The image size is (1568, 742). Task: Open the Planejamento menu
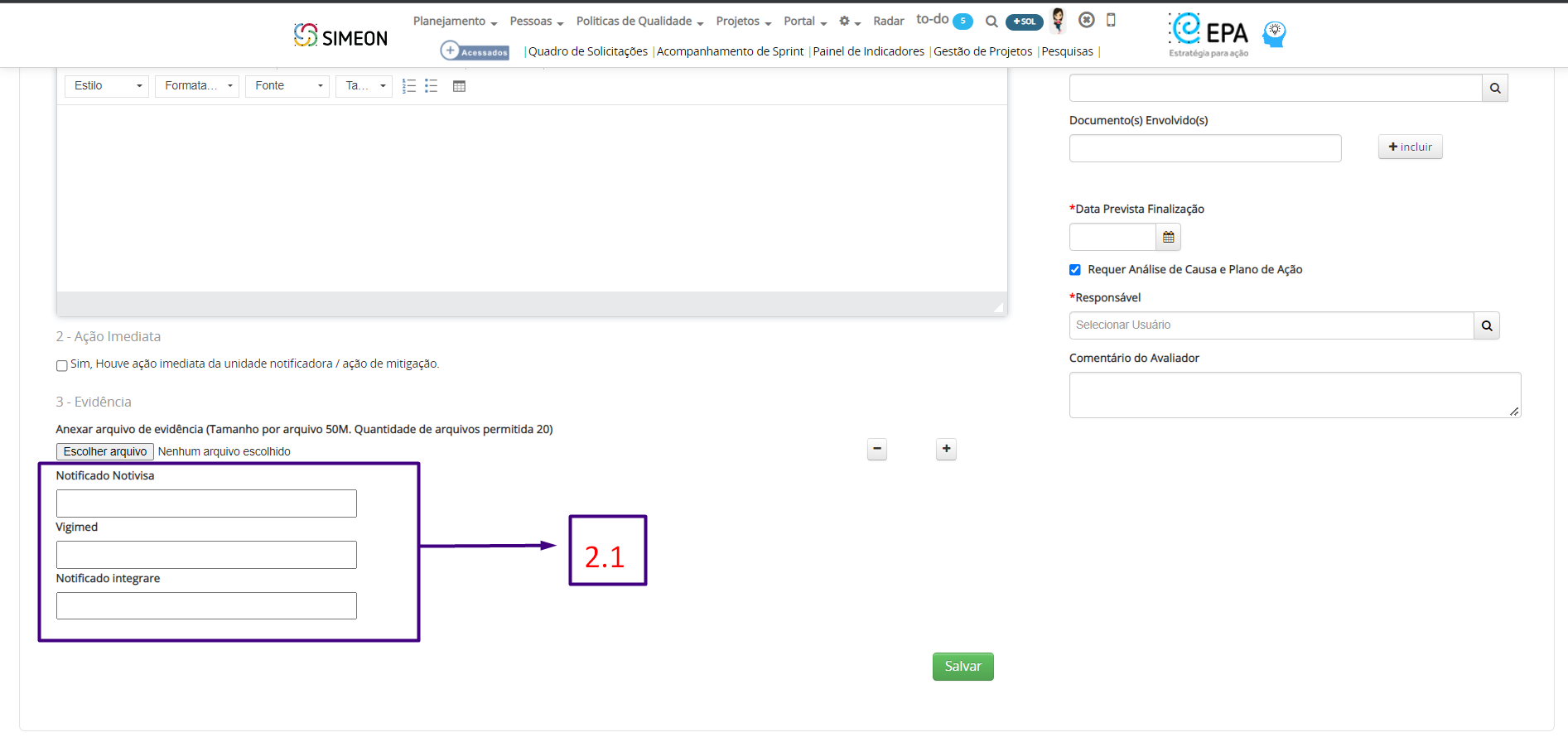click(455, 22)
